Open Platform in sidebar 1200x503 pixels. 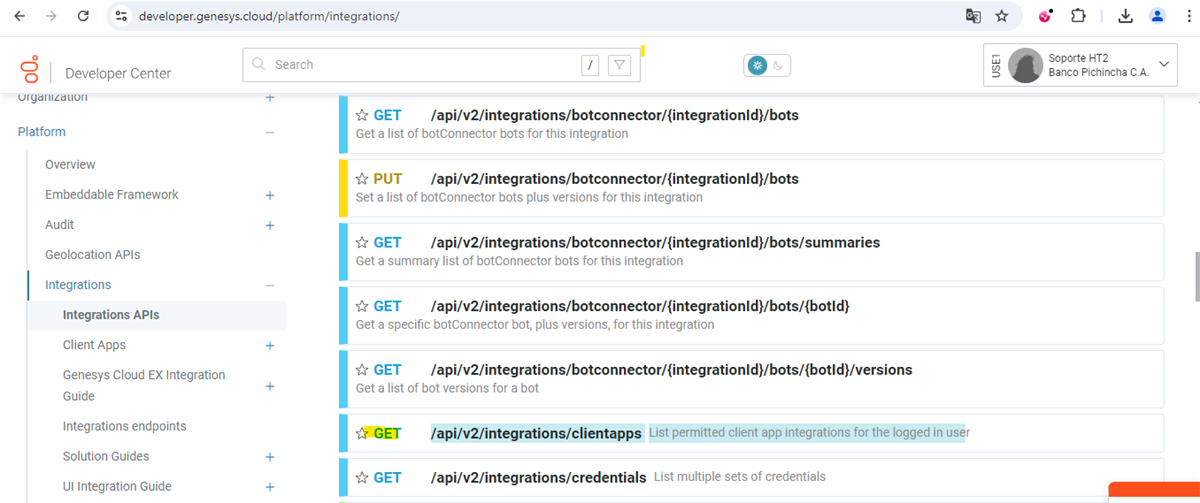tap(41, 132)
